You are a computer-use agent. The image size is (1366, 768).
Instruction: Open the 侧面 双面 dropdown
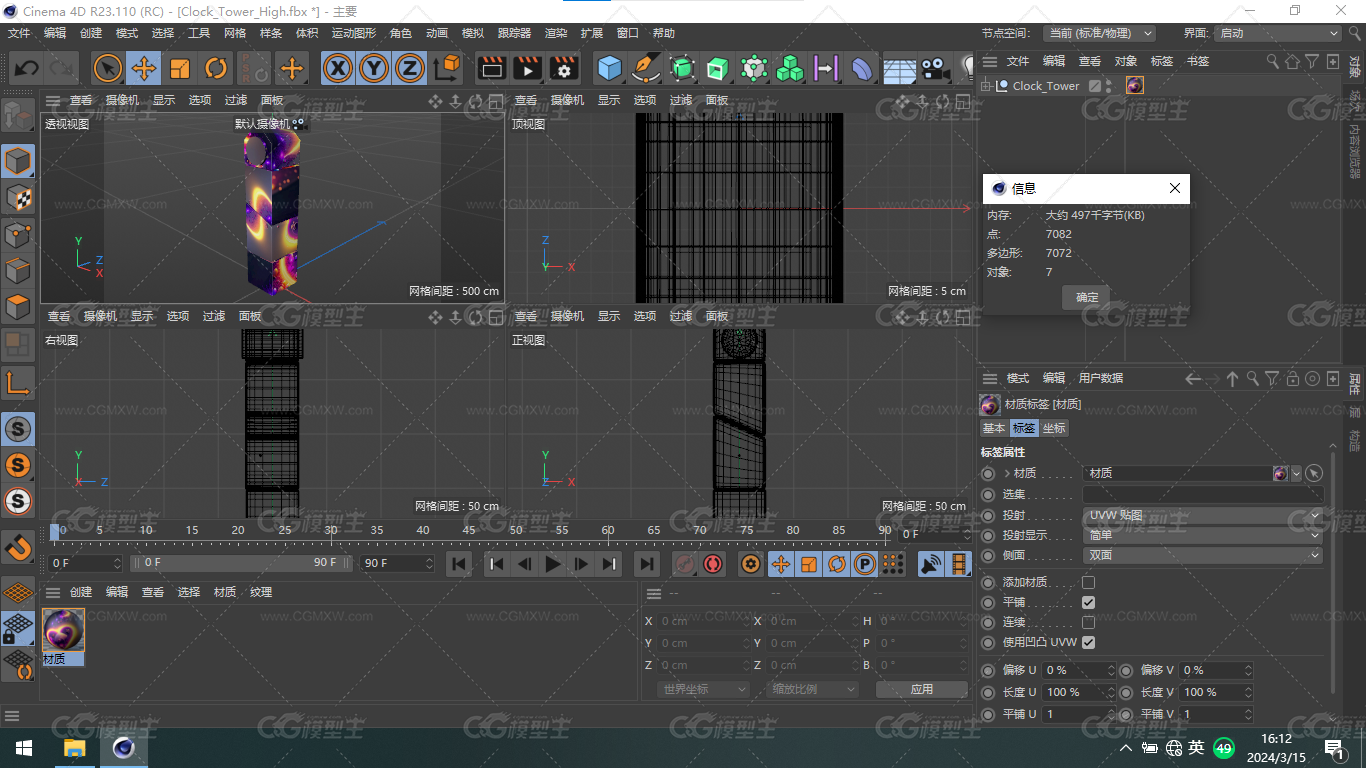pos(1203,555)
